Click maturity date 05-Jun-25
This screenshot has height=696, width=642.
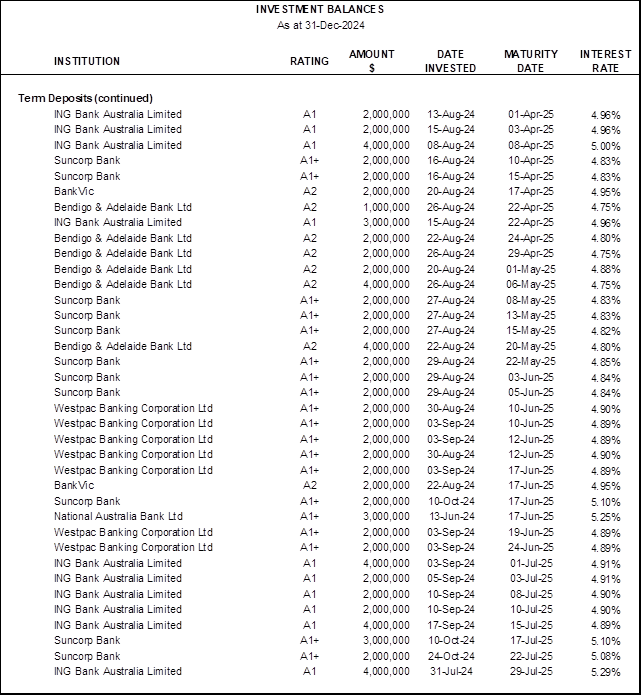click(531, 393)
